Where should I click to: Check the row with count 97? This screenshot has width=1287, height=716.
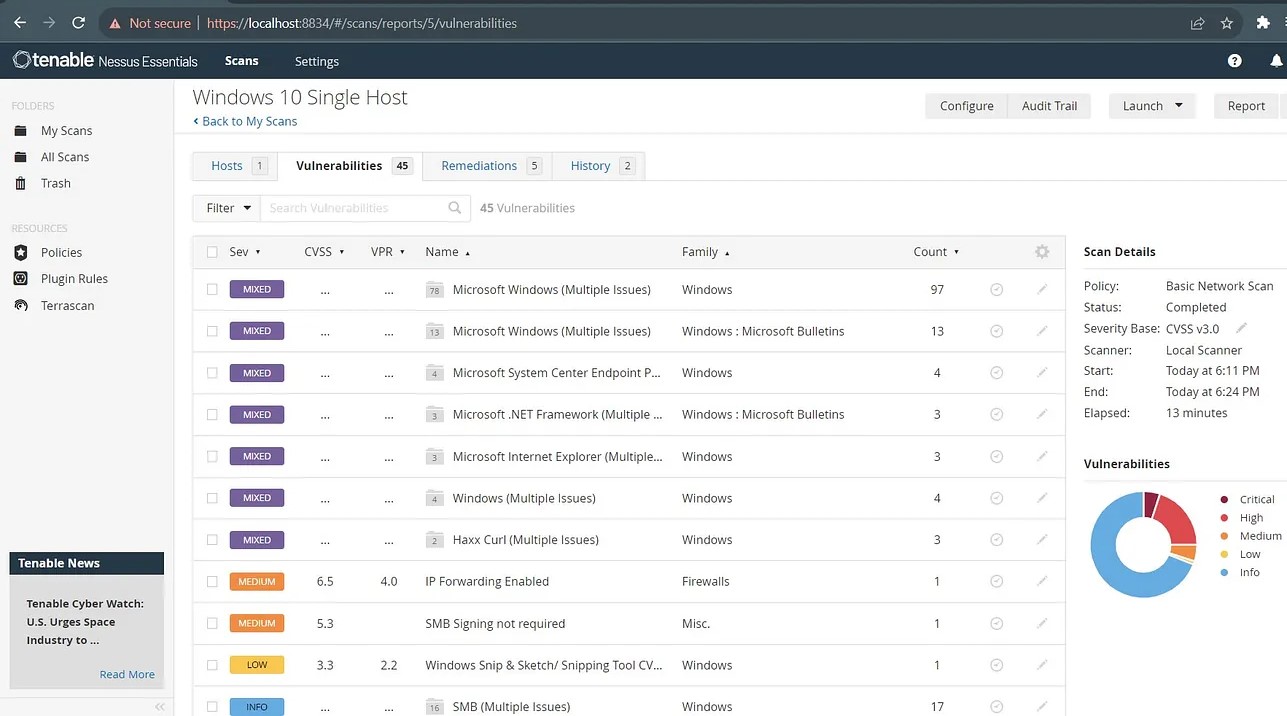(212, 289)
